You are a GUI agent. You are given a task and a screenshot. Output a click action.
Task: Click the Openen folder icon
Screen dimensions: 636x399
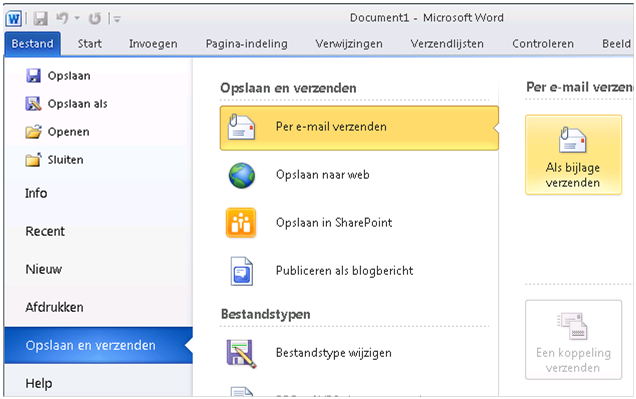33,131
